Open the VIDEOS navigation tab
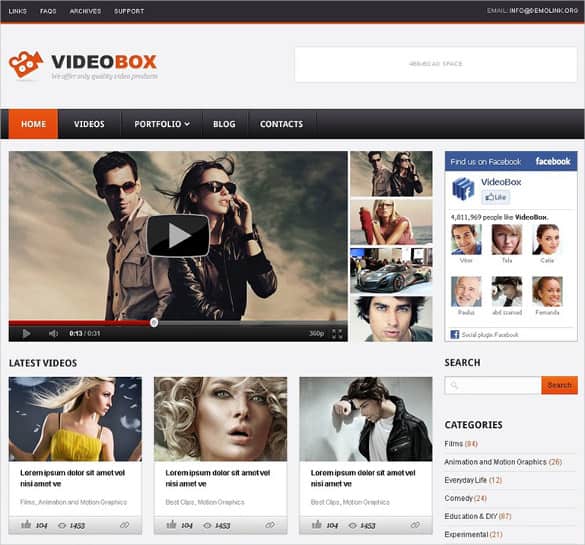This screenshot has height=545, width=585. point(89,124)
